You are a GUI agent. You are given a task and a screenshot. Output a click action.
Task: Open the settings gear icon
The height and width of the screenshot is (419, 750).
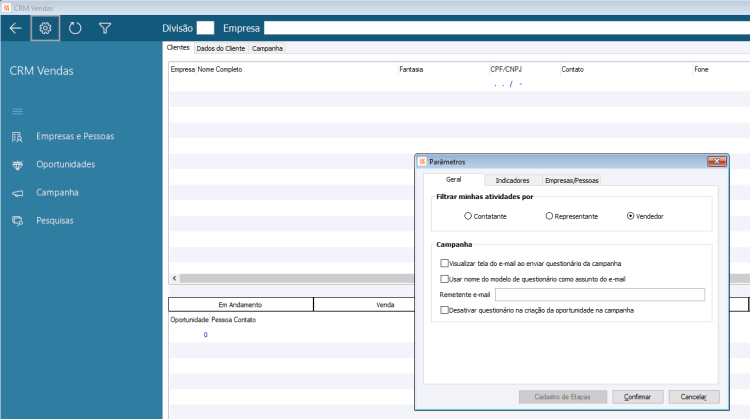click(x=45, y=28)
